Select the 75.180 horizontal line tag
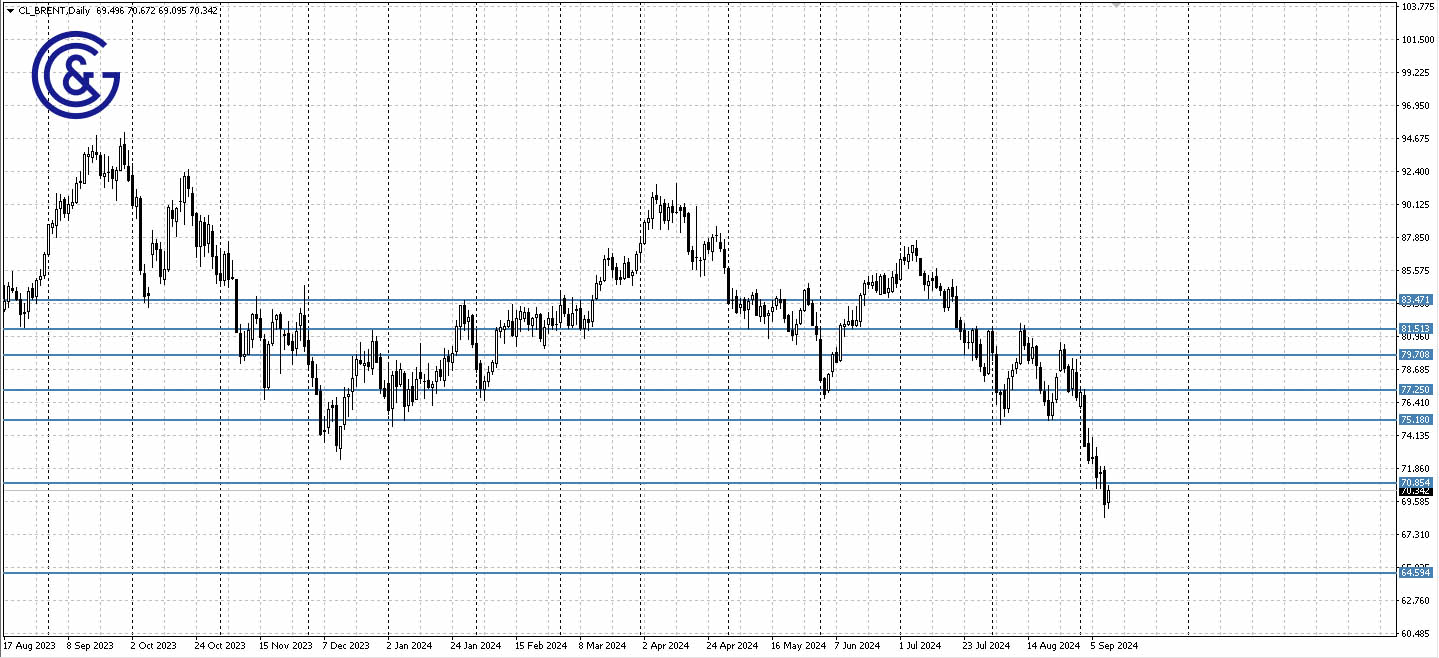 click(1416, 419)
